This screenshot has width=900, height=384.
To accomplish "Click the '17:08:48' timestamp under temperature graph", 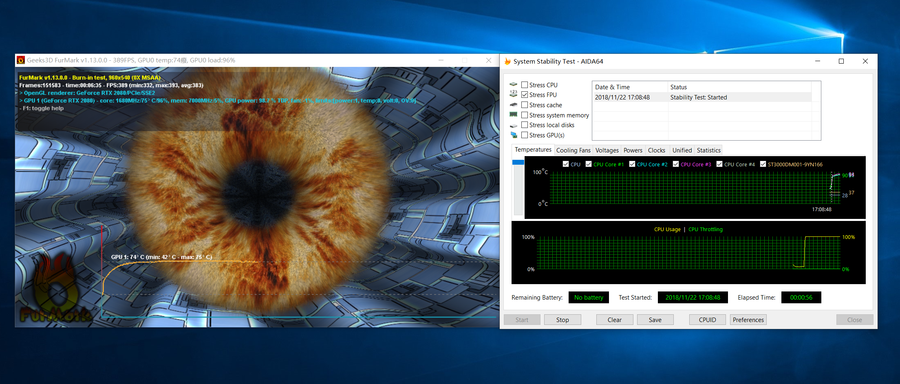I will (x=821, y=209).
